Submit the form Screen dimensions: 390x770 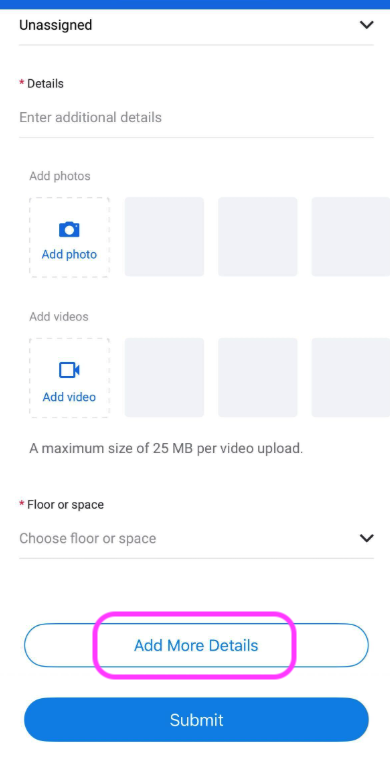pos(196,719)
